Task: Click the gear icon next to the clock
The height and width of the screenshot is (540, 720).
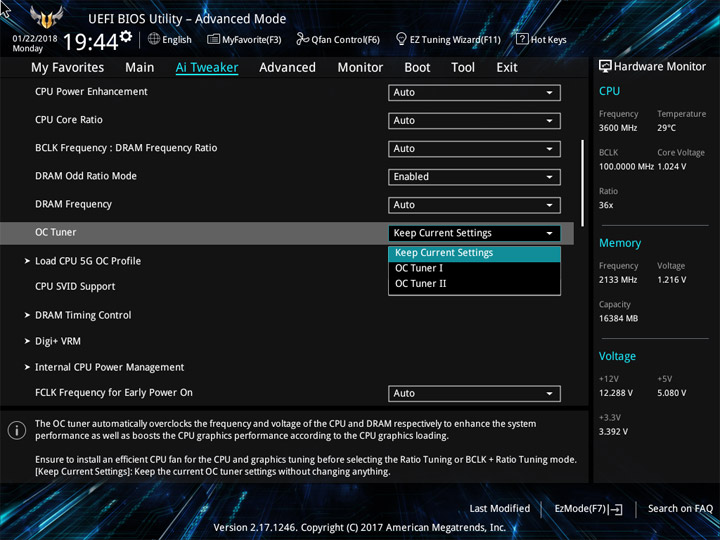Action: coord(126,36)
